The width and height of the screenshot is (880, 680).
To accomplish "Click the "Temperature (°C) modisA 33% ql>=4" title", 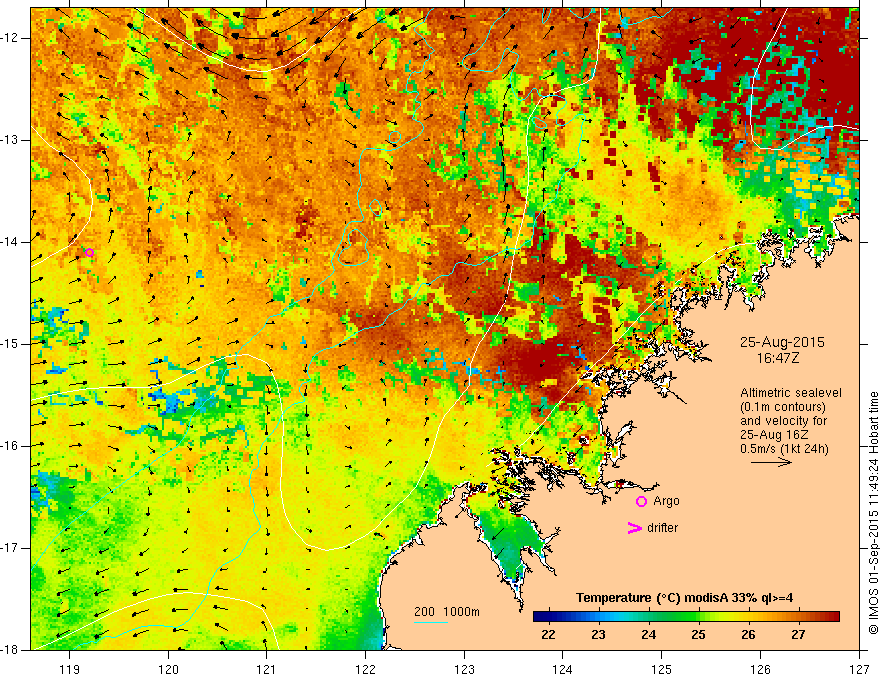I will [x=684, y=598].
